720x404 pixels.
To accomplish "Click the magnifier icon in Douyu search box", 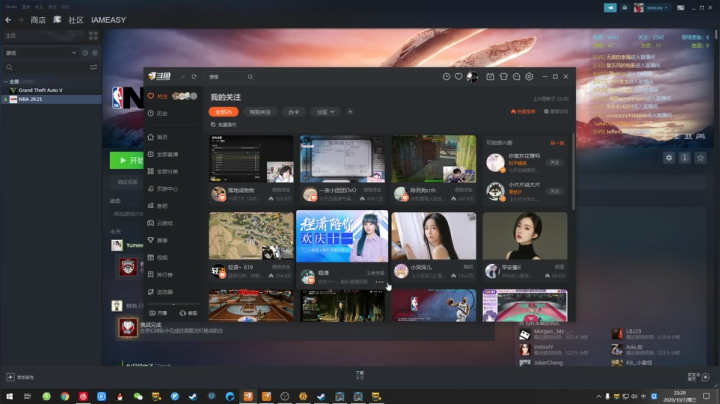I will pos(250,77).
